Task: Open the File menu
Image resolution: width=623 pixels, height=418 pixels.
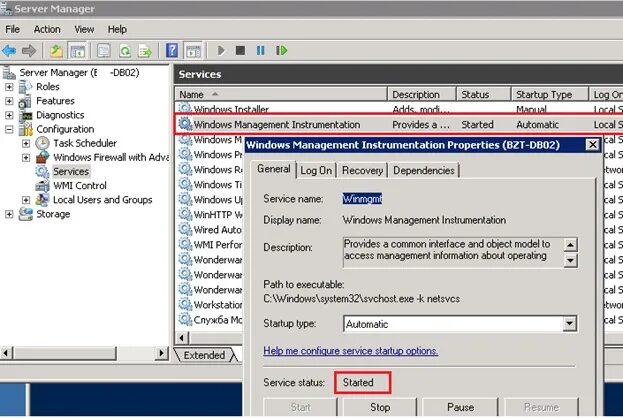Action: [x=12, y=29]
